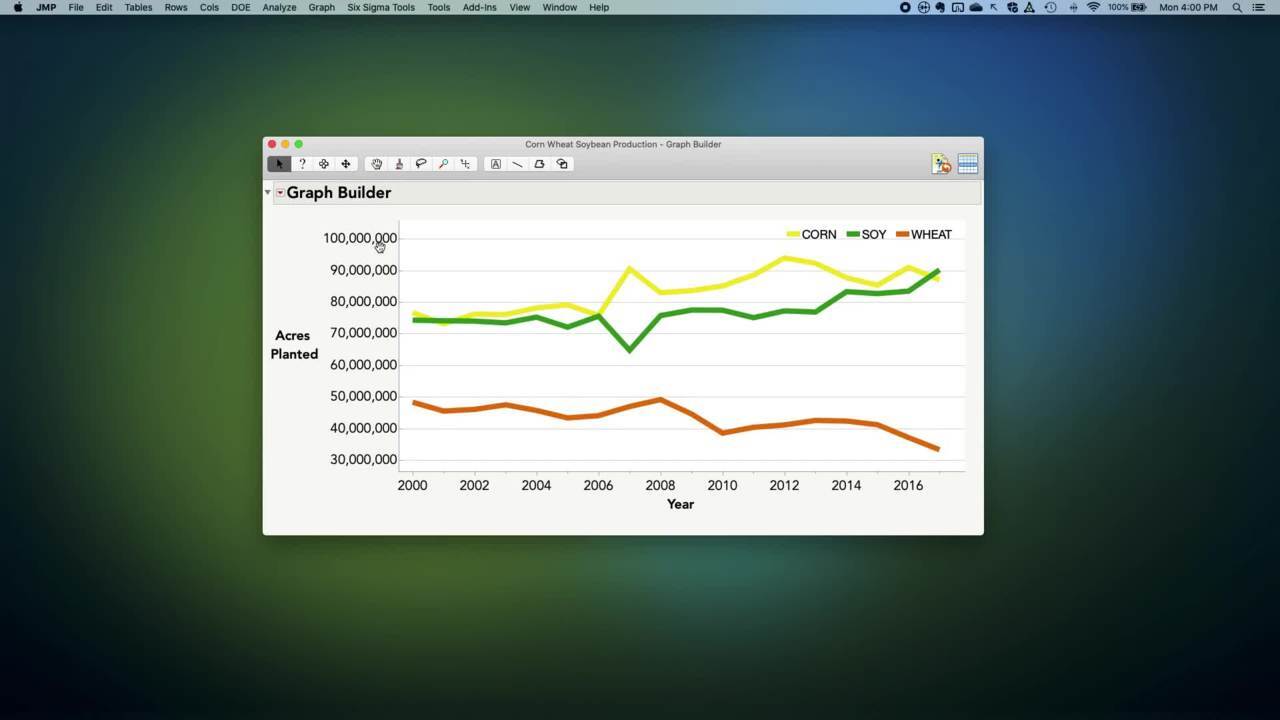Open the data table icon

(967, 164)
